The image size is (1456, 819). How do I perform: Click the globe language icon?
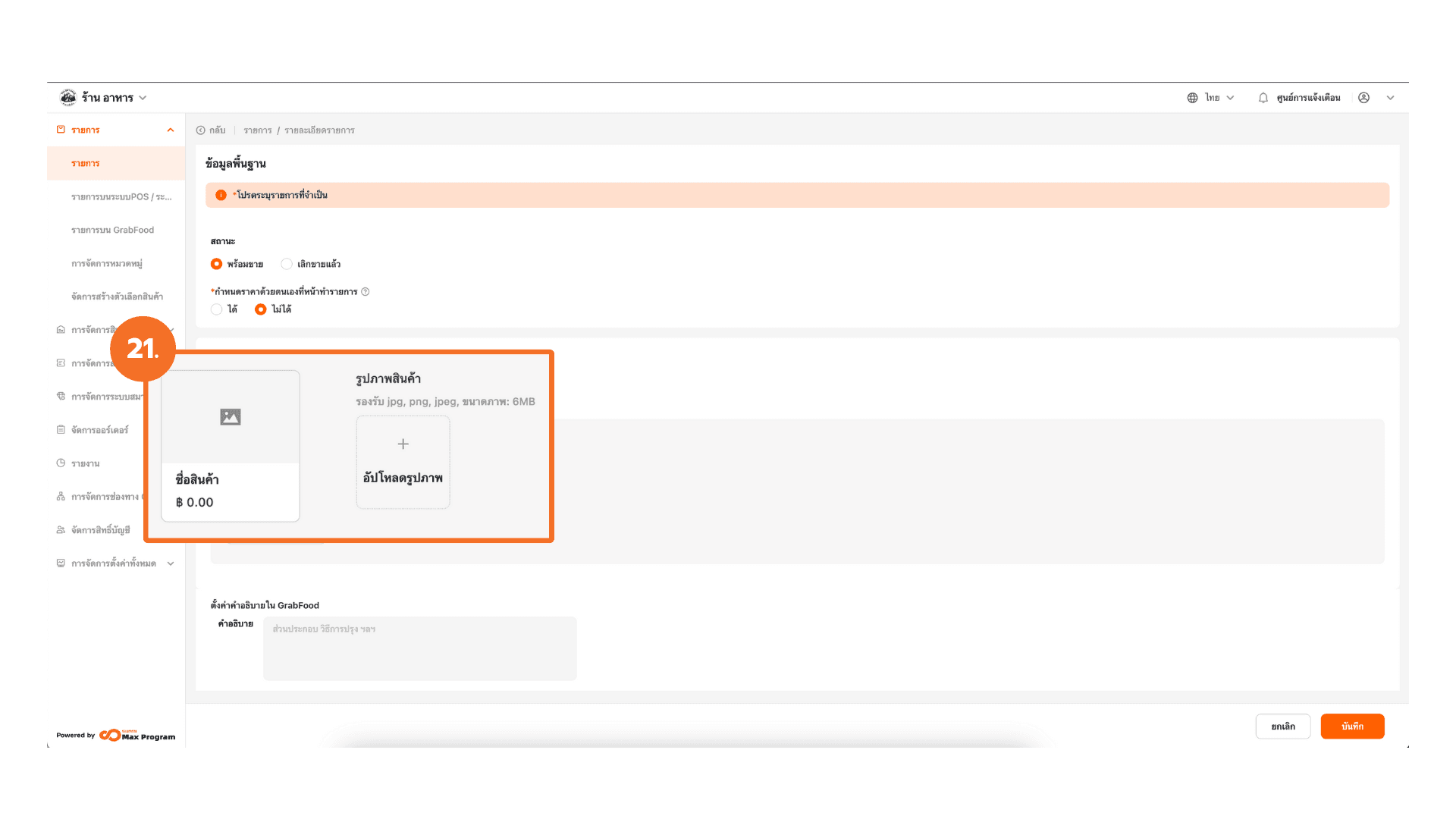[1192, 98]
